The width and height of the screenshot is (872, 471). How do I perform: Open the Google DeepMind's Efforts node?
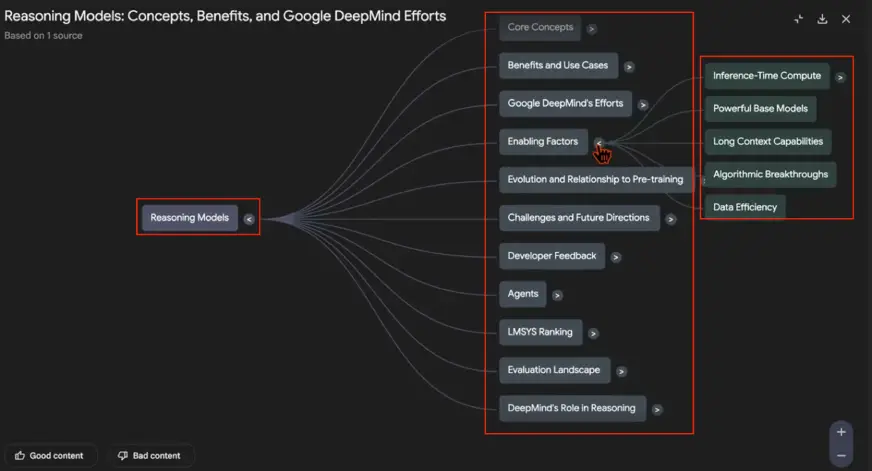tap(566, 103)
